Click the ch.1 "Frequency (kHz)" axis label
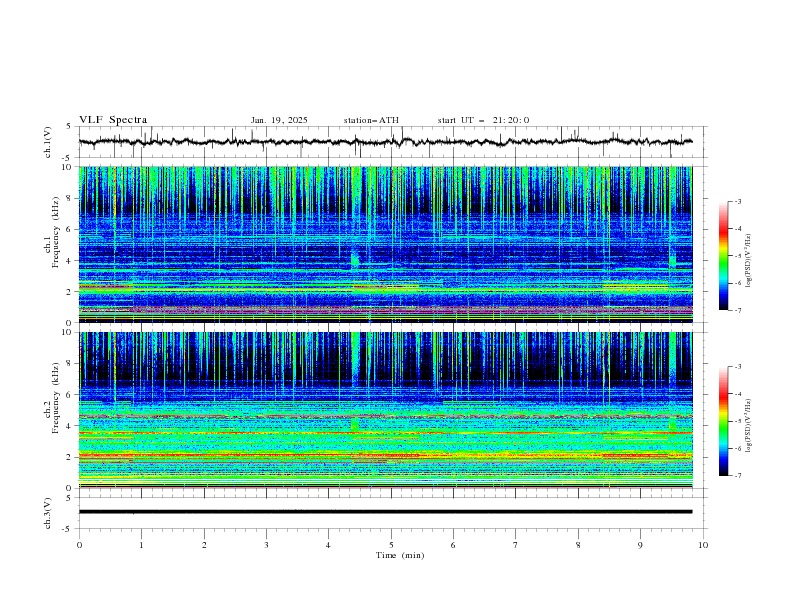This screenshot has height=612, width=792. (57, 233)
